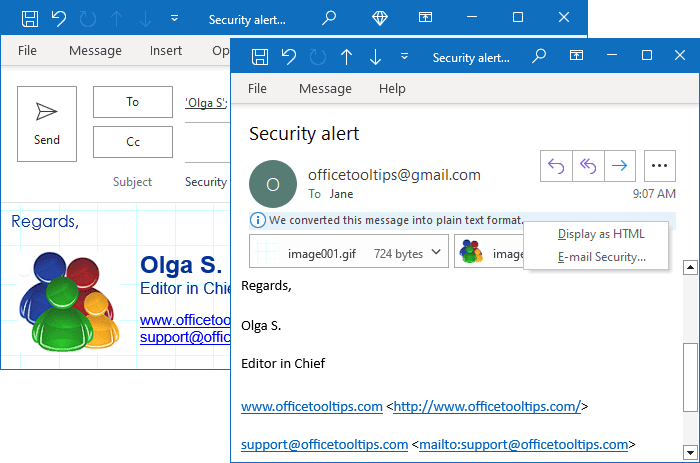Viewport: 700px width, 463px height.
Task: Click Security alert subject heading
Action: [304, 133]
